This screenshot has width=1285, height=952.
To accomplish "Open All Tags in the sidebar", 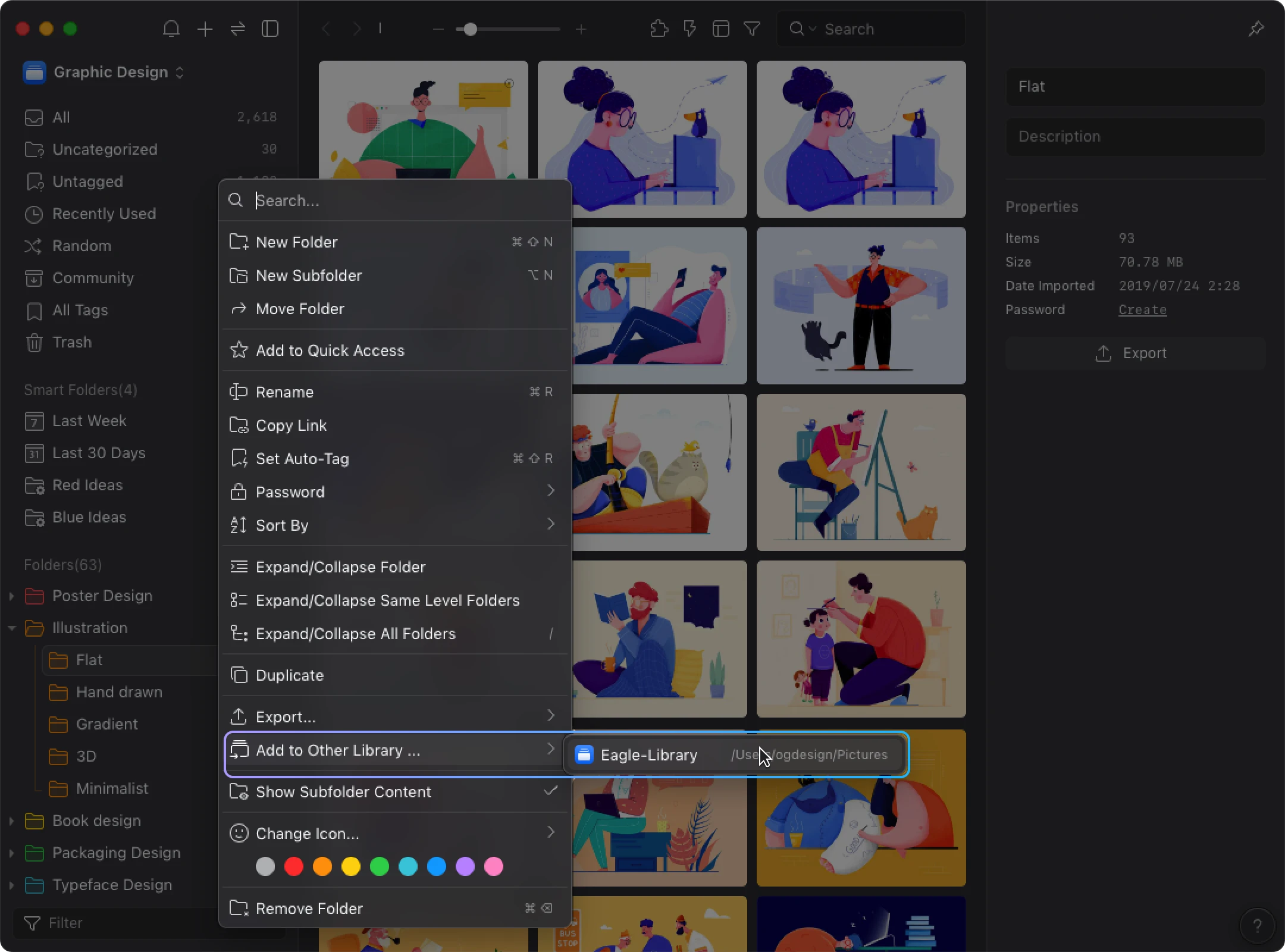I will pyautogui.click(x=118, y=310).
